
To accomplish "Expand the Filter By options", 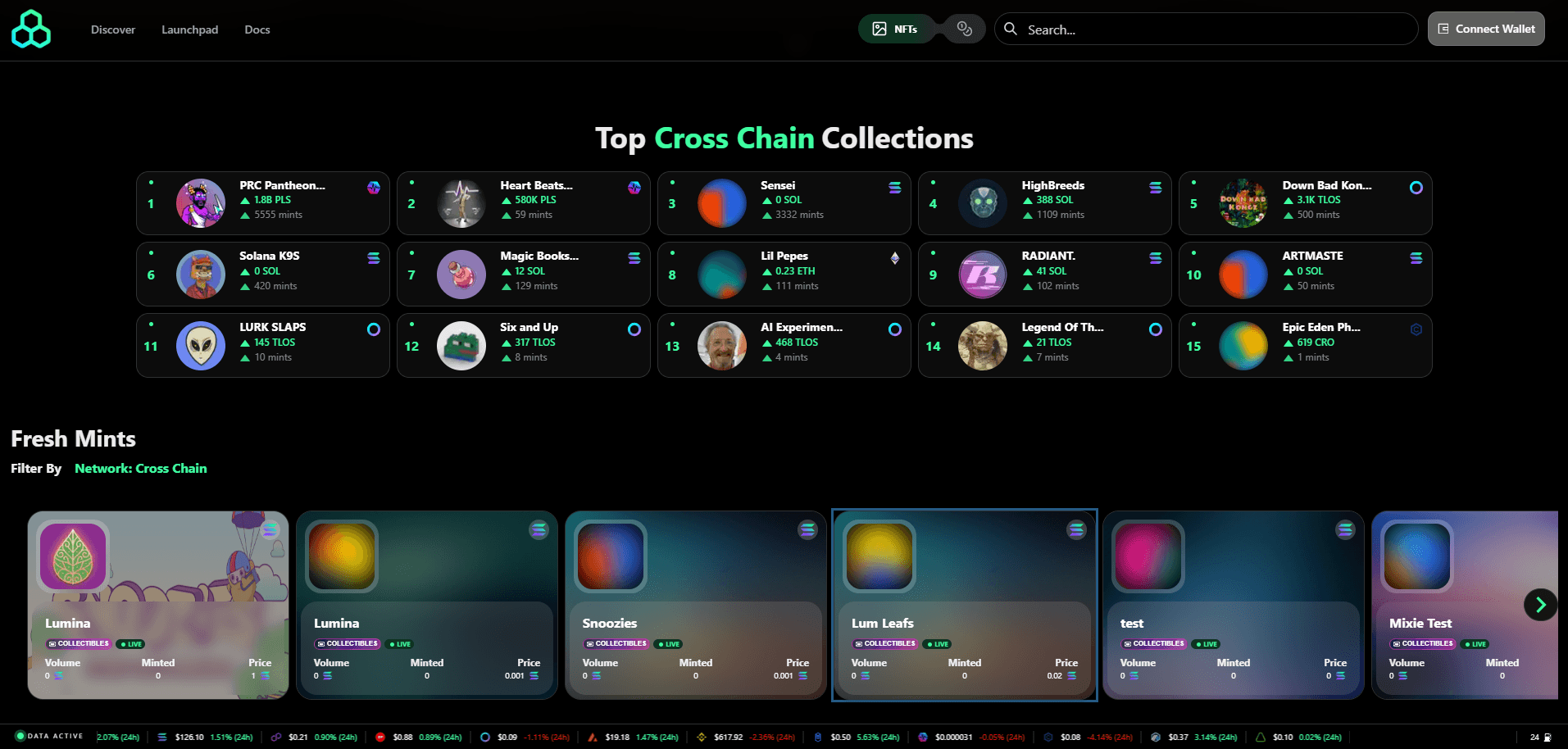I will pos(36,468).
